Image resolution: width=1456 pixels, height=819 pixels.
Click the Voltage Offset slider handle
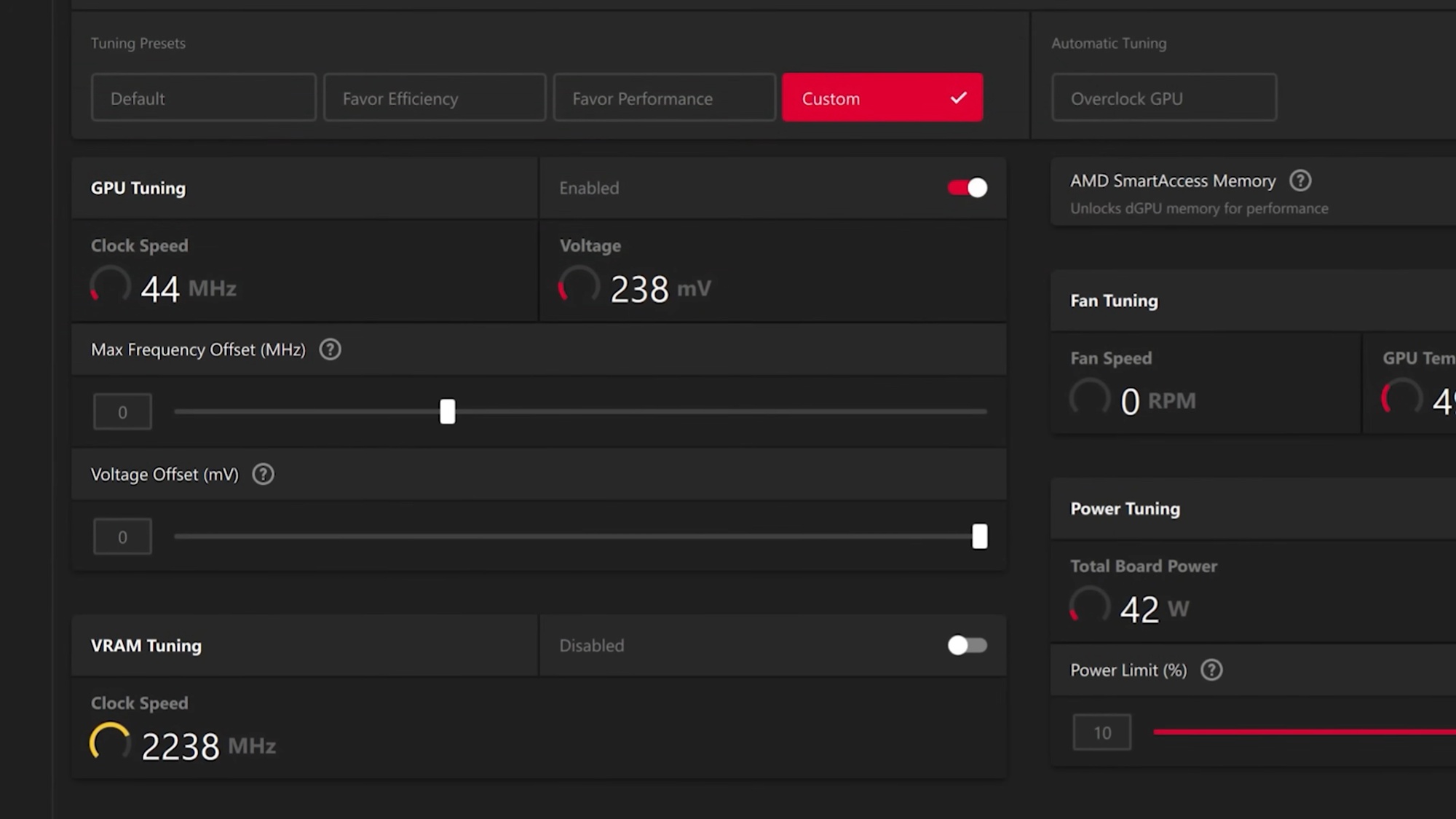tap(980, 537)
